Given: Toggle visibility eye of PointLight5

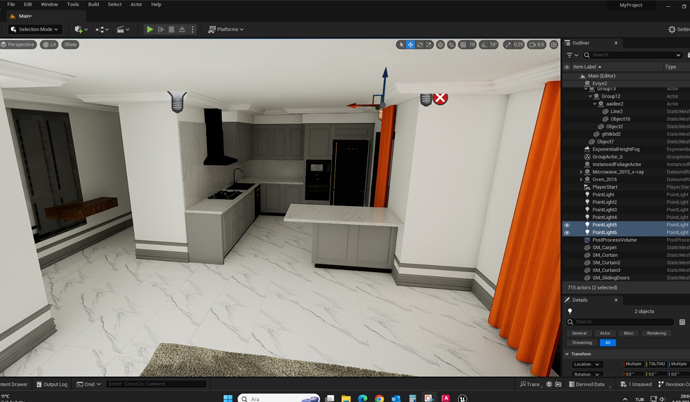Looking at the screenshot, I should coord(567,225).
